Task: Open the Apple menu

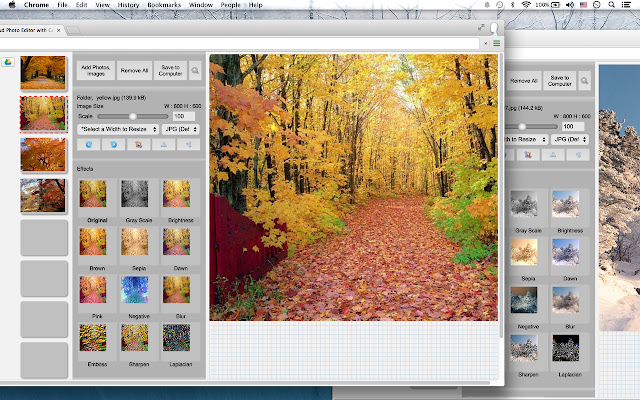Action: pos(12,5)
